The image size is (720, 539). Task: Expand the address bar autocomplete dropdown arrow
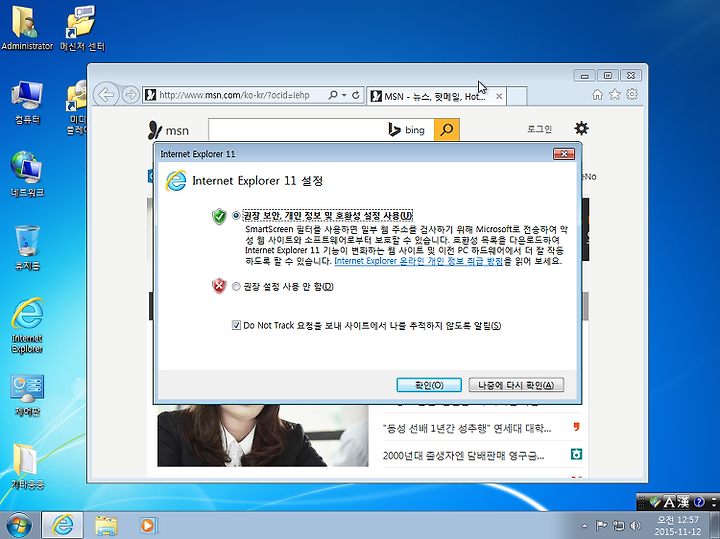pyautogui.click(x=344, y=95)
